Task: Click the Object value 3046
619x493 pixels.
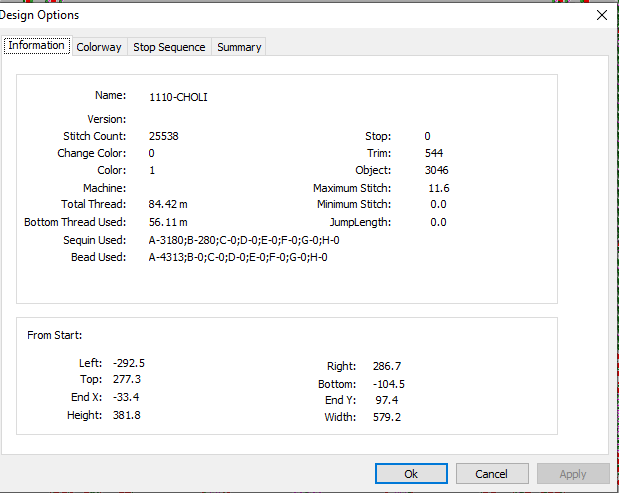Action: coord(436,170)
